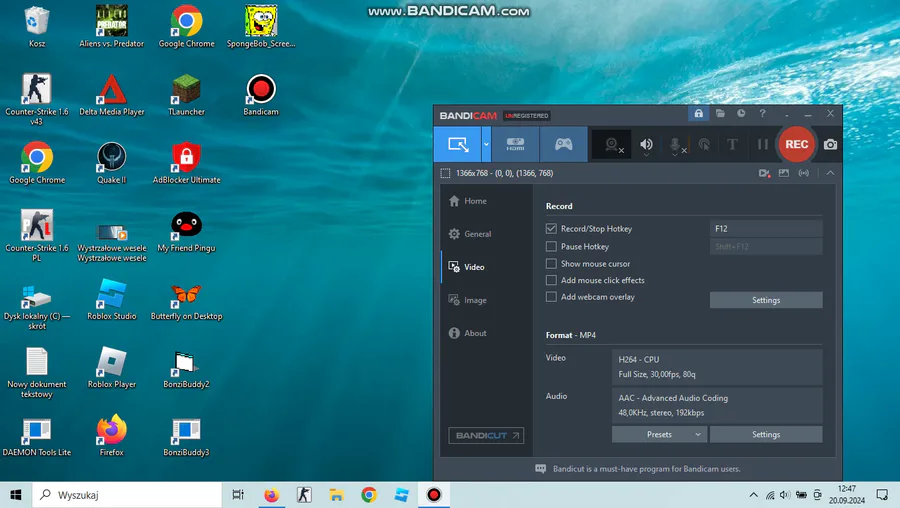Image resolution: width=900 pixels, height=508 pixels.
Task: Open the Image settings tab
Action: pos(468,300)
